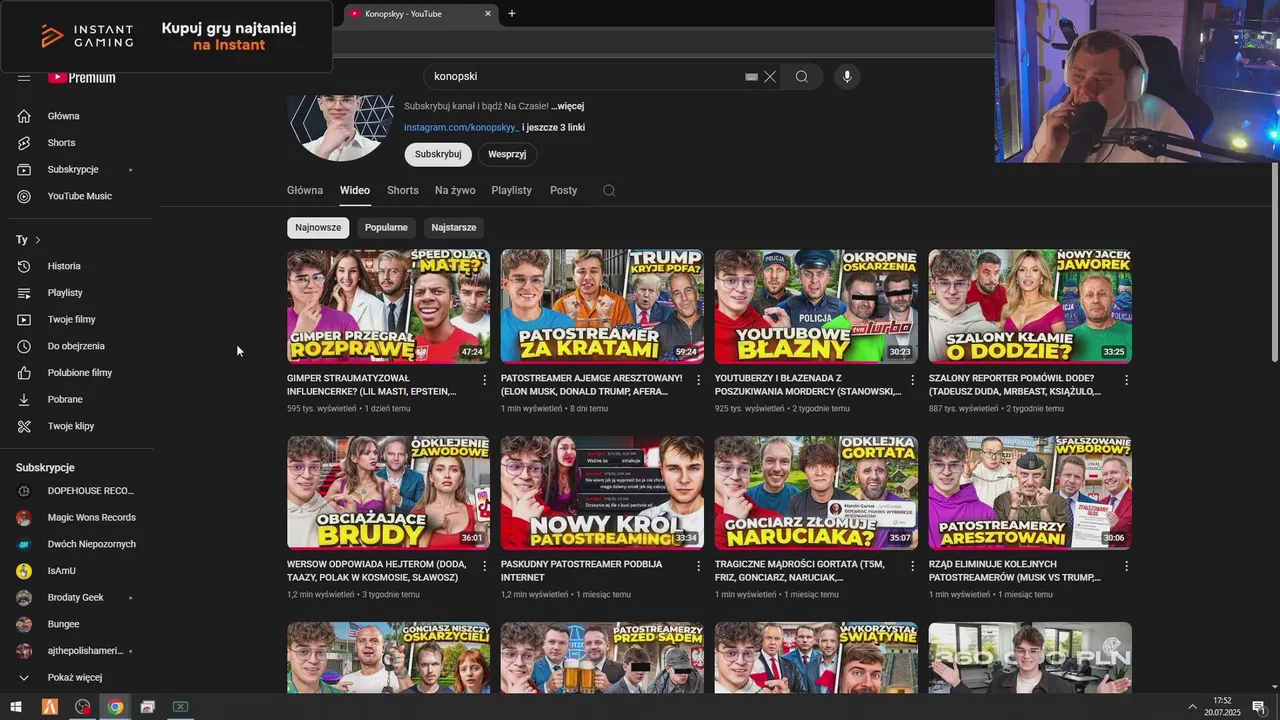Filter videos by Najstarsze chip
This screenshot has height=720, width=1280.
click(x=454, y=228)
